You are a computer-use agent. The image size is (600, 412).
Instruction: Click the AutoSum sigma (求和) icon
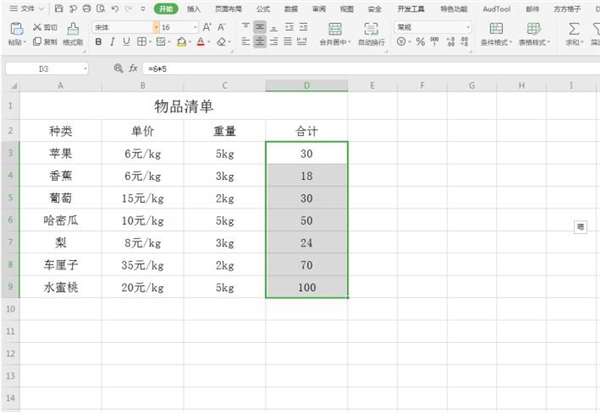[x=574, y=29]
